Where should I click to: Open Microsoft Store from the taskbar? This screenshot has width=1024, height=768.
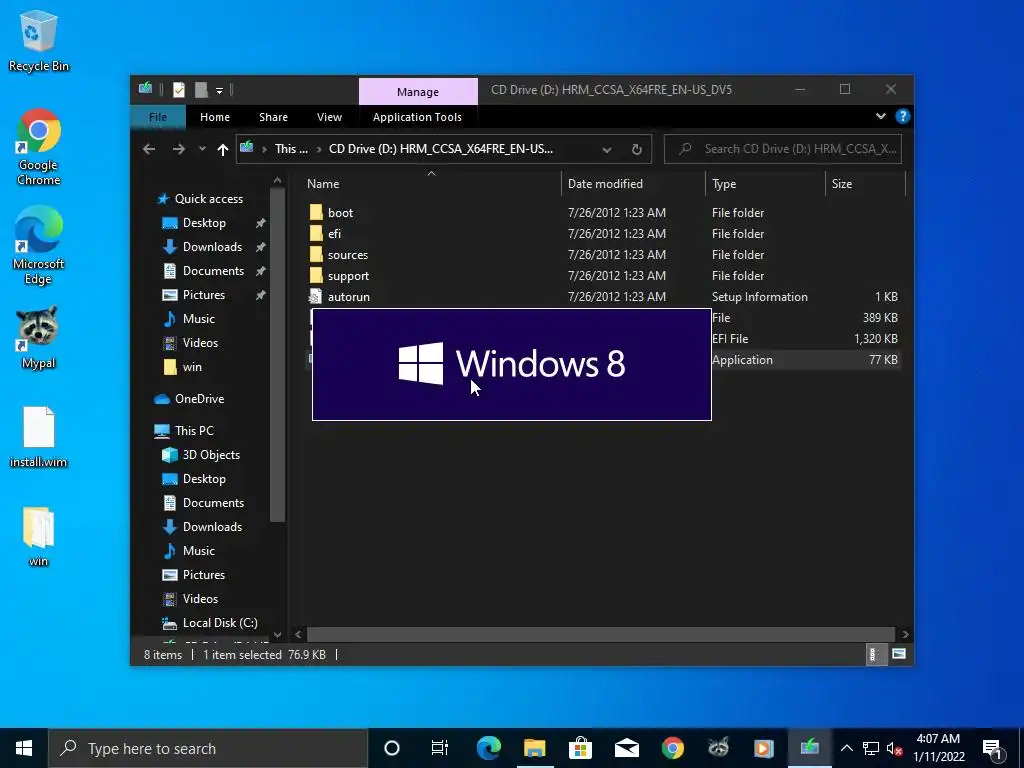coord(580,748)
